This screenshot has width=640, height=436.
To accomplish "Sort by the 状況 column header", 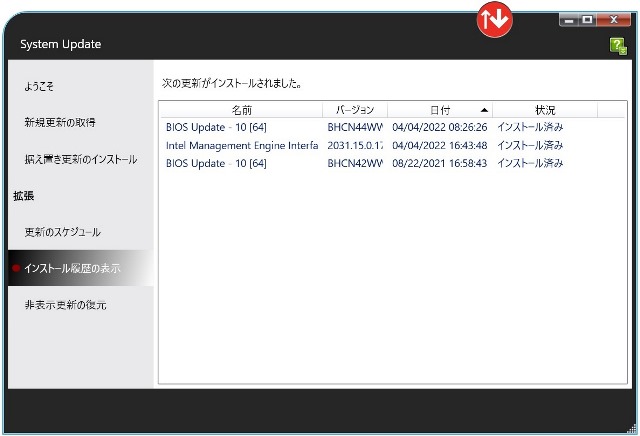I will coord(545,110).
